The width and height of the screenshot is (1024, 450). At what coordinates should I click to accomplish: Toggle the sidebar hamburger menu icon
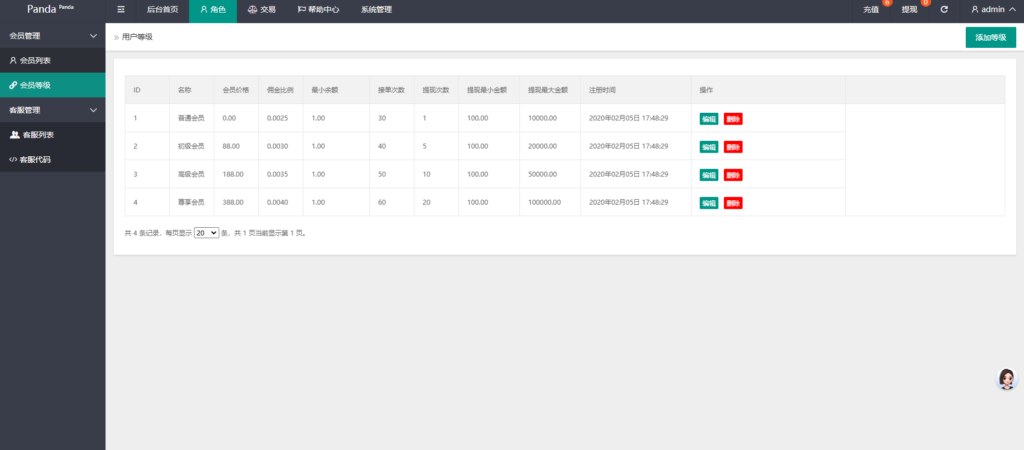point(121,10)
